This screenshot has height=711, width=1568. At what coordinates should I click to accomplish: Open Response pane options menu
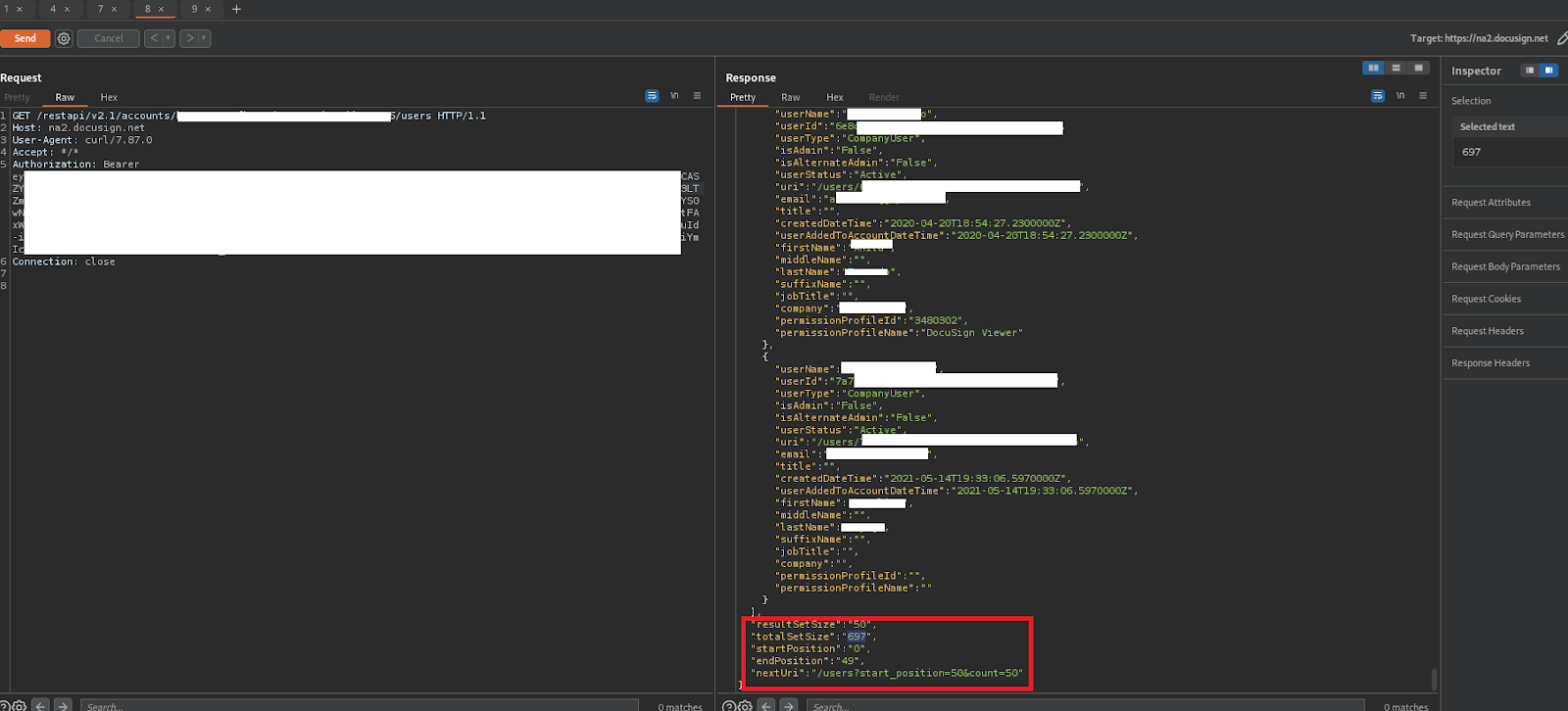pos(1423,96)
